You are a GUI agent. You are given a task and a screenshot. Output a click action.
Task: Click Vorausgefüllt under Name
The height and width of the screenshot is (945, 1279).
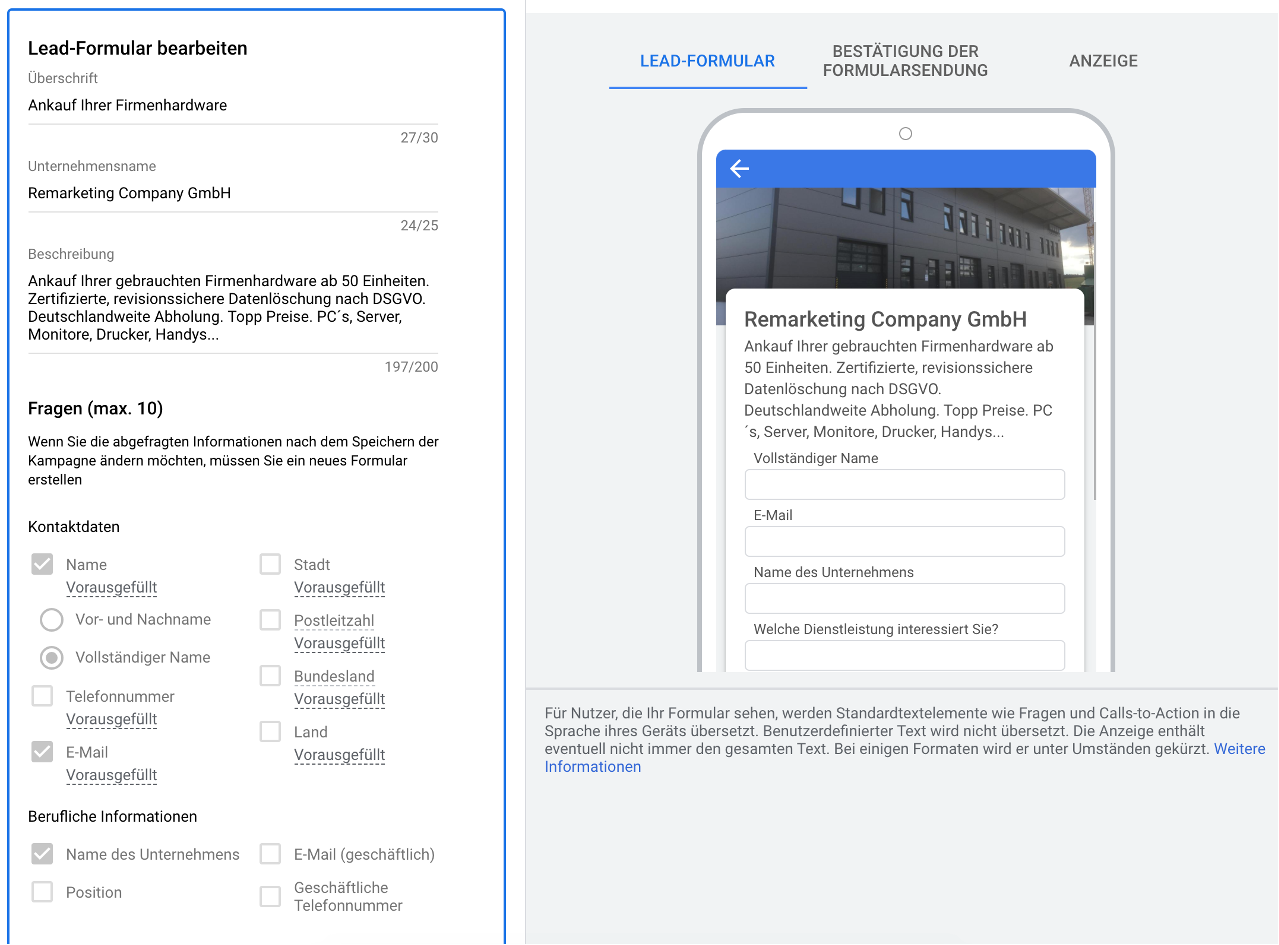(x=111, y=588)
